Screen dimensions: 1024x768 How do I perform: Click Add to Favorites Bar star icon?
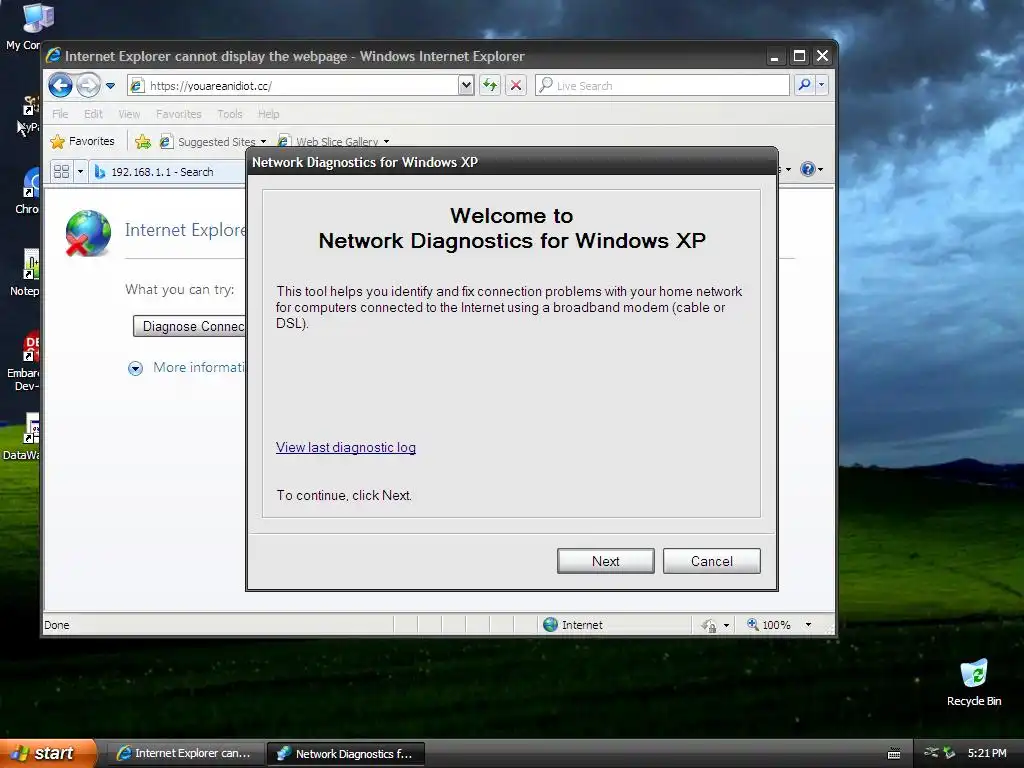pos(143,141)
